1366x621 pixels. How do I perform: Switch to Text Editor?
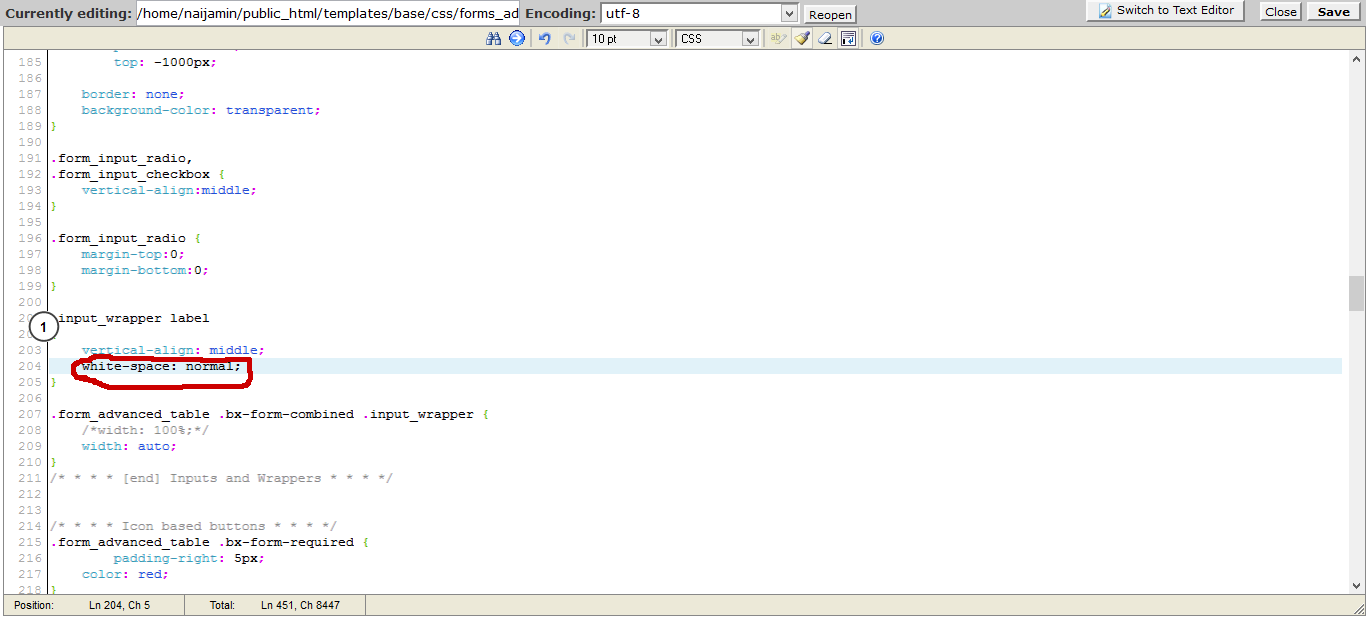pyautogui.click(x=1166, y=11)
